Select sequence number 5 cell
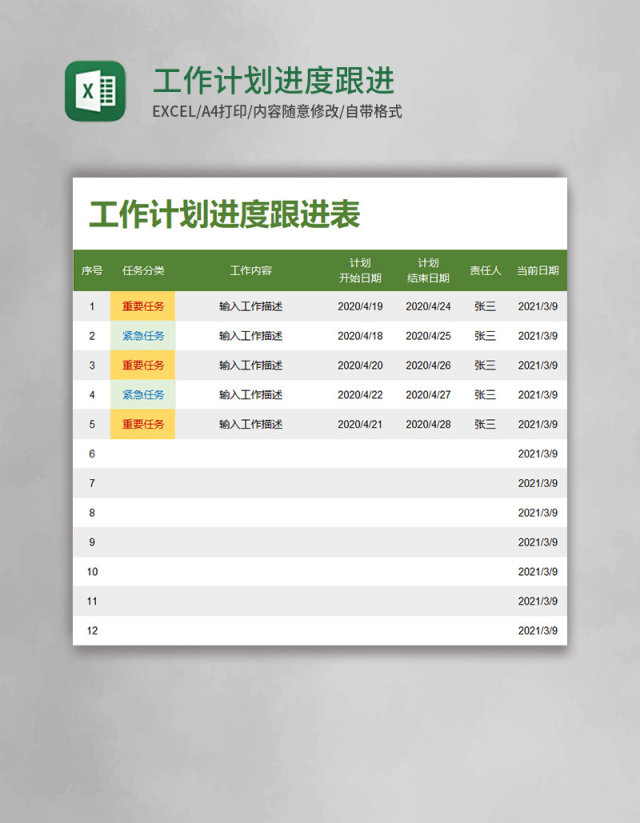 [x=92, y=424]
